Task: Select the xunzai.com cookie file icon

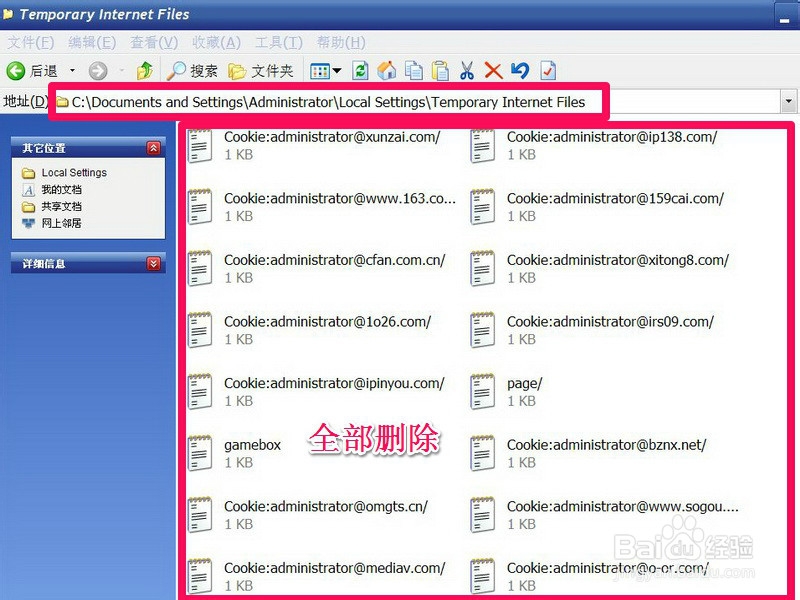Action: 199,146
